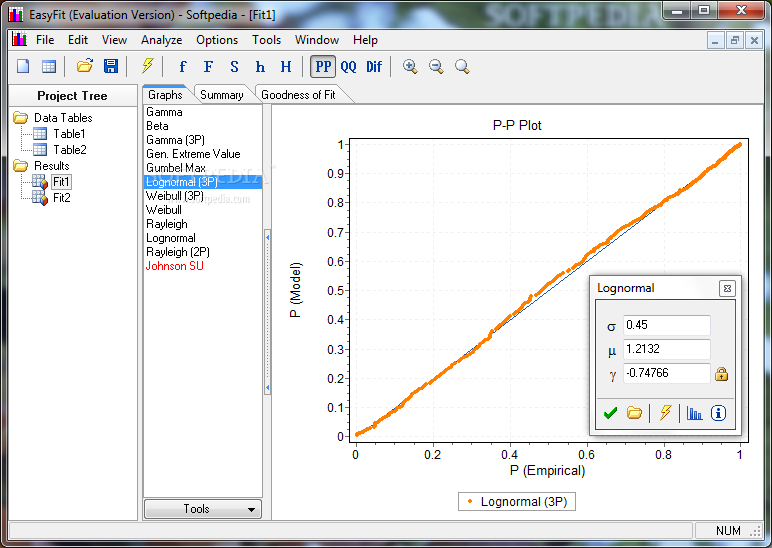This screenshot has height=548, width=772.
Task: Show the cumulative distribution function (F) graph
Action: (208, 66)
